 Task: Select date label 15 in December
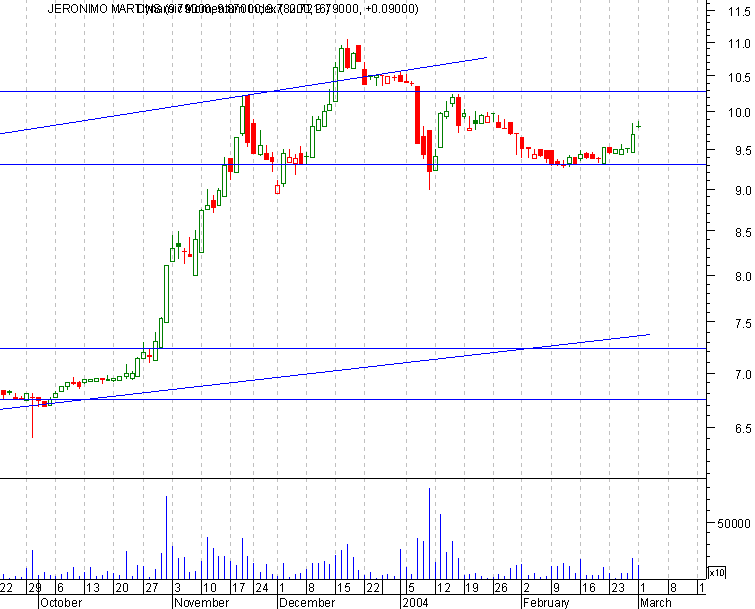(344, 588)
